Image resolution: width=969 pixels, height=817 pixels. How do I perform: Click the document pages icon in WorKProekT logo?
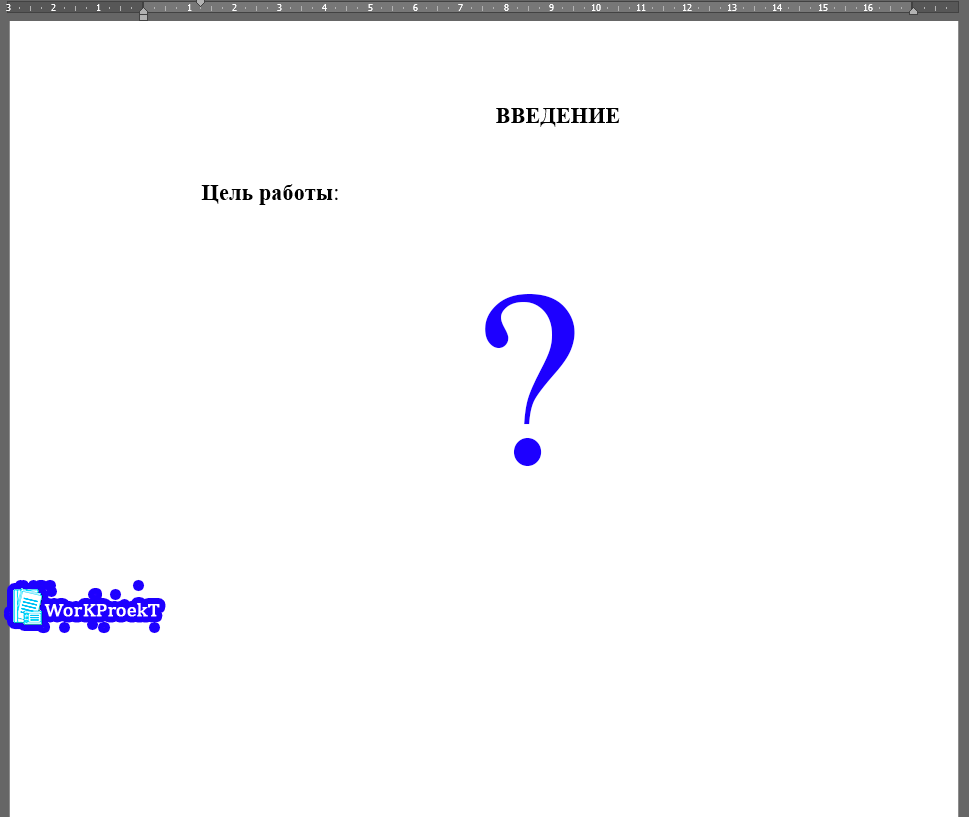point(28,607)
